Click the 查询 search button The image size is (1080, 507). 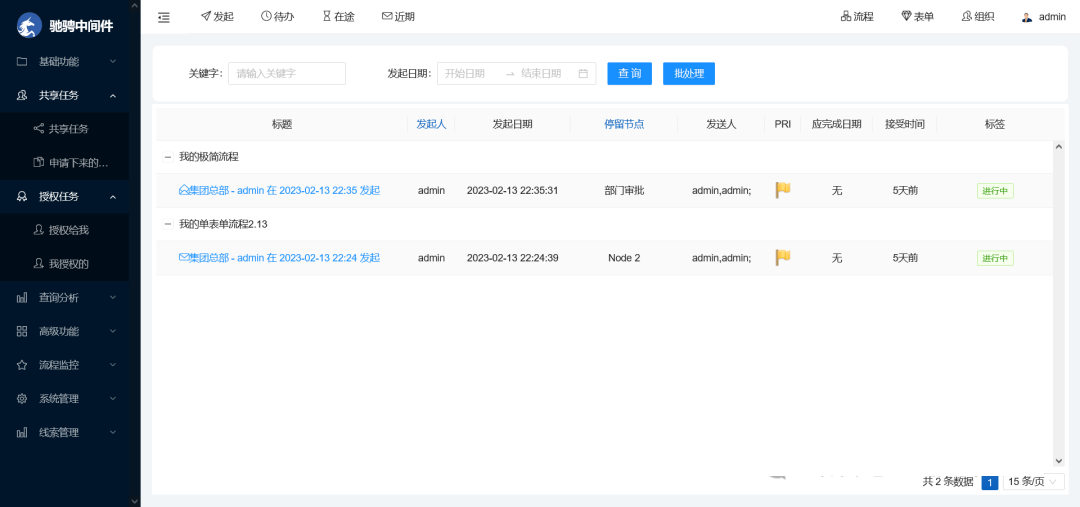pyautogui.click(x=629, y=74)
